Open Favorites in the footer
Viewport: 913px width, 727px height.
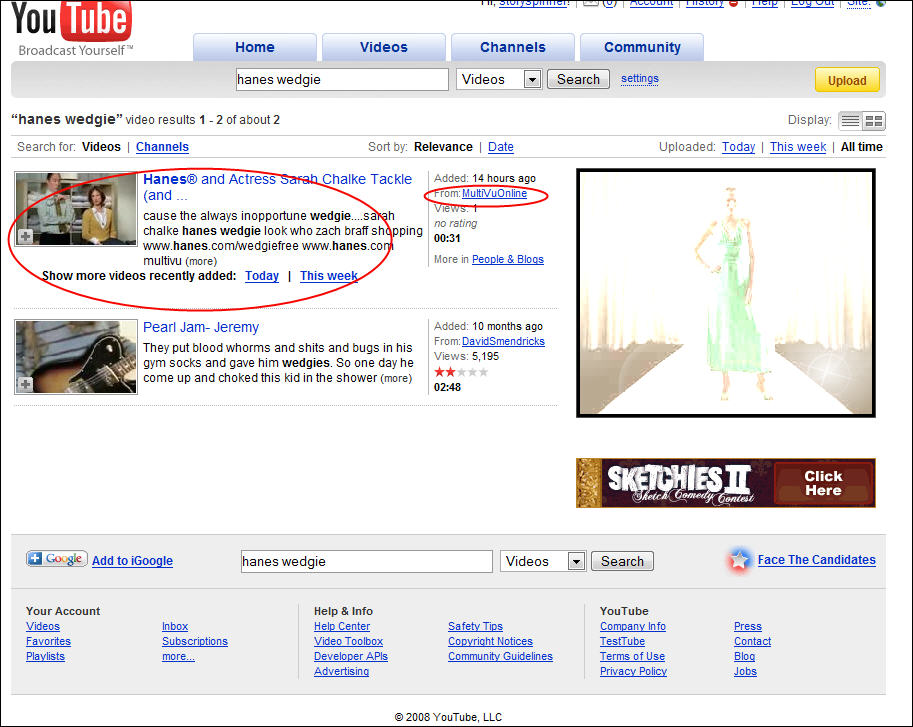tap(48, 641)
